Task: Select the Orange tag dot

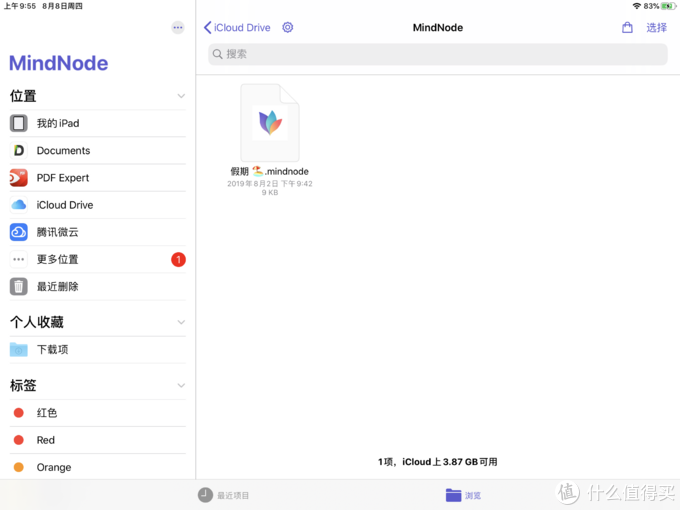Action: tap(19, 467)
